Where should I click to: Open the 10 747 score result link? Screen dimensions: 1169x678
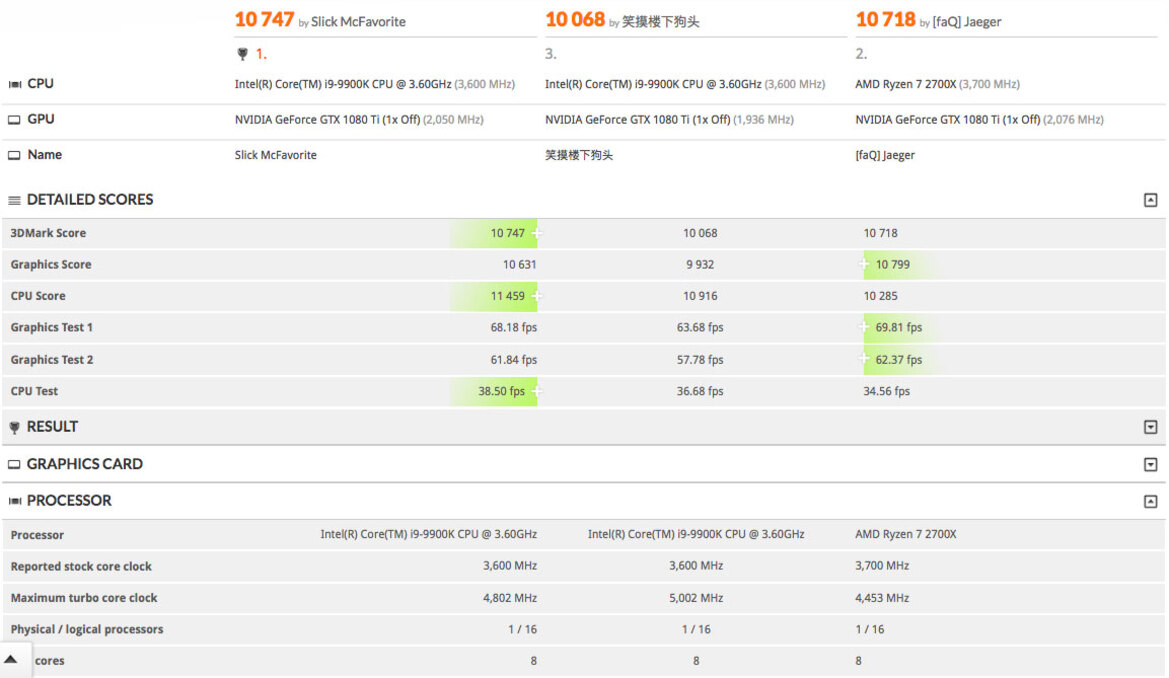[x=265, y=19]
